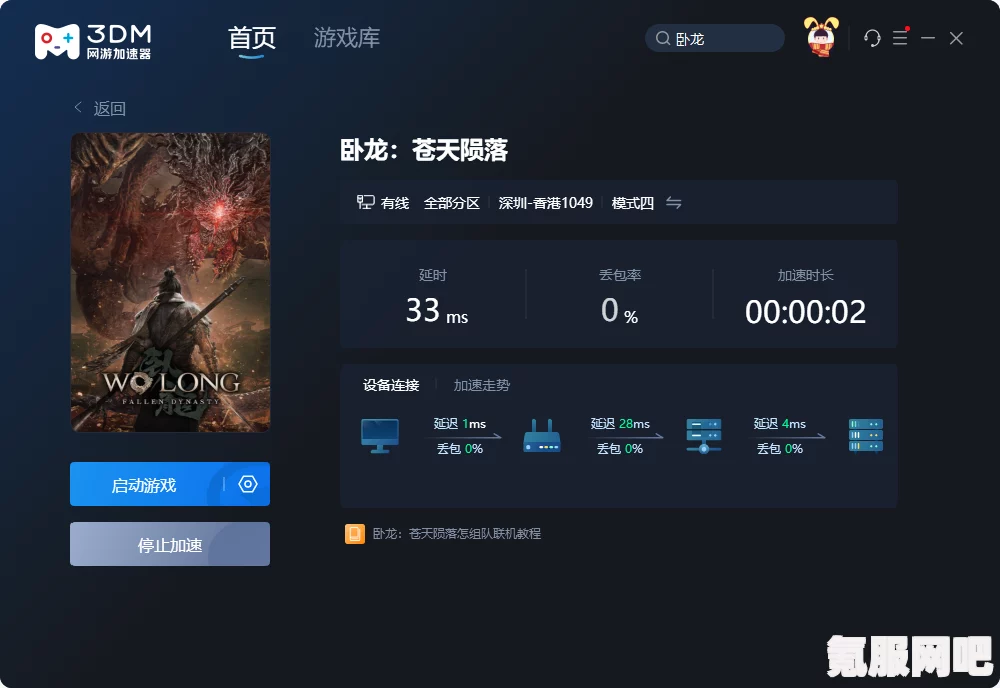Click the 0 % packet loss value
The height and width of the screenshot is (688, 1000).
pyautogui.click(x=619, y=311)
